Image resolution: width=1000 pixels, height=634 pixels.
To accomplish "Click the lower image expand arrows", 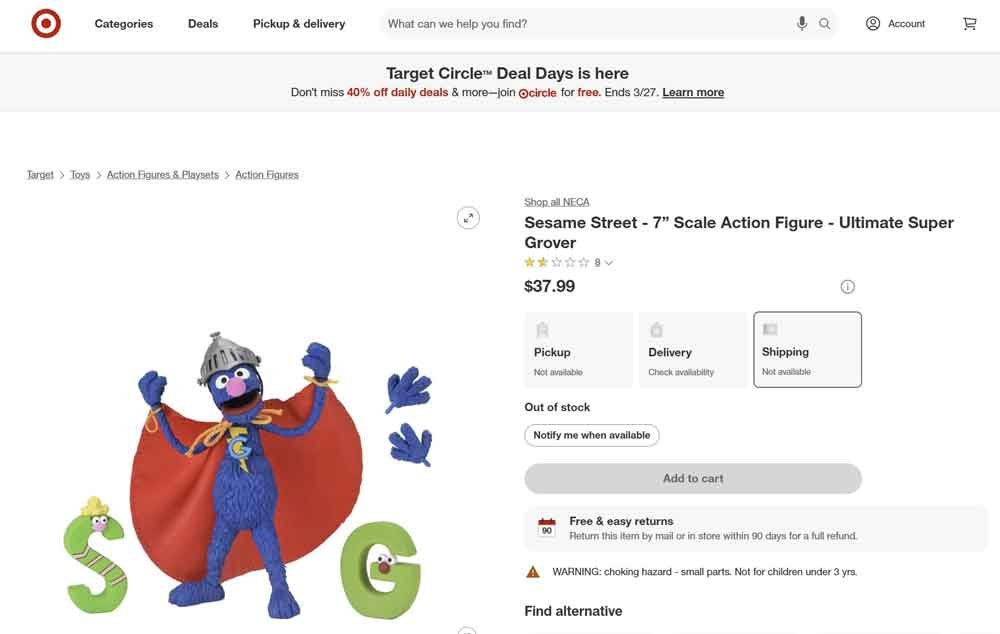I will [x=468, y=631].
